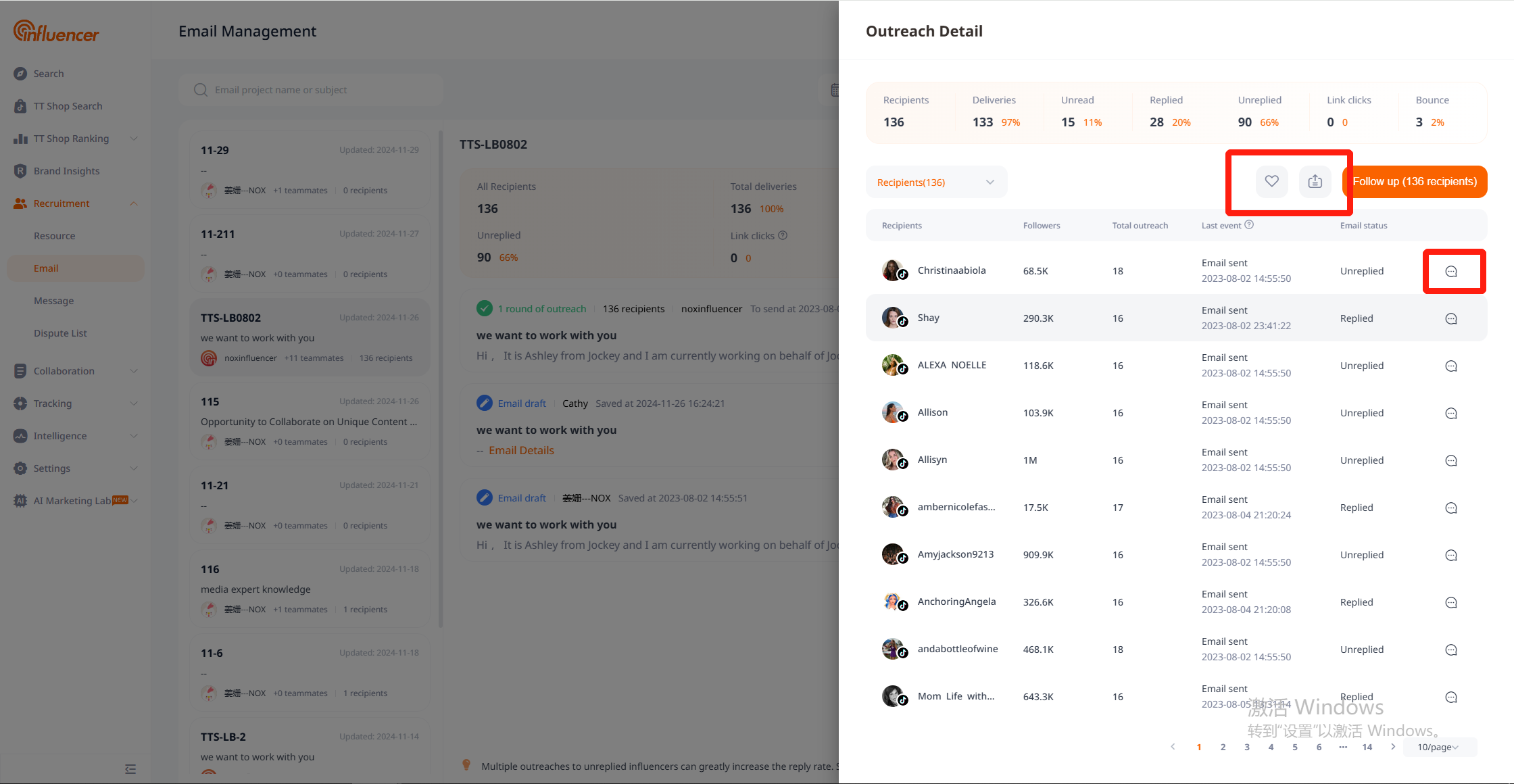
Task: Click Christinaabiola's avatar thumbnail
Action: tap(893, 270)
